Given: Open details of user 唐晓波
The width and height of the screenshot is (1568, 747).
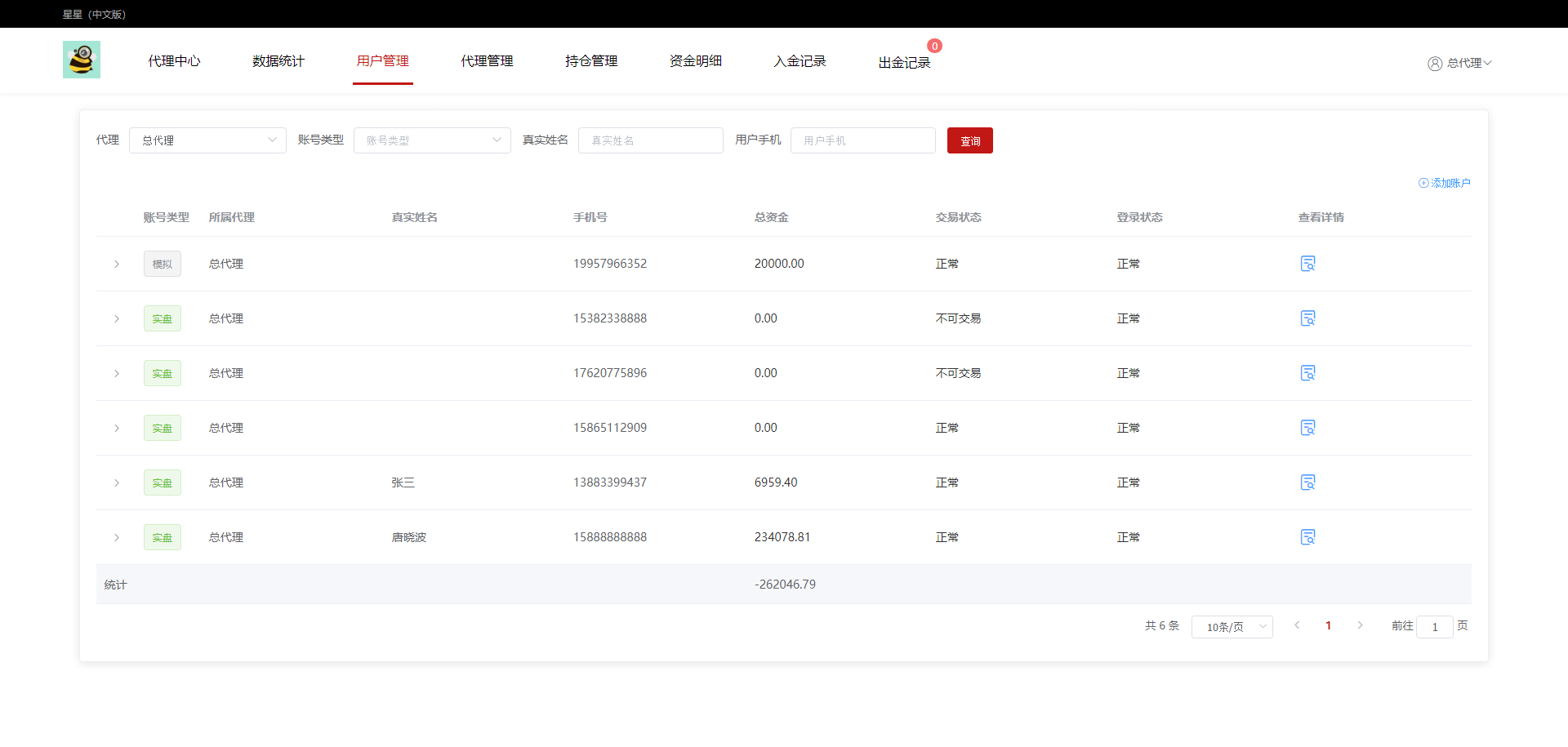Looking at the screenshot, I should (x=1307, y=537).
